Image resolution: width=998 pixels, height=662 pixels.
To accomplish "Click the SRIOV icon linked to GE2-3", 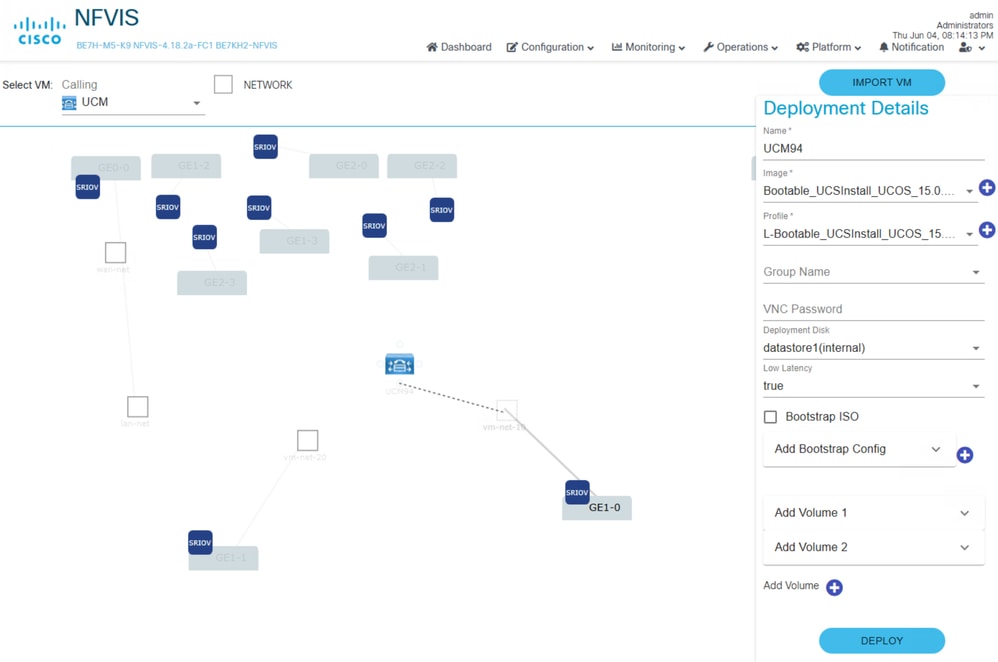I will (x=204, y=237).
